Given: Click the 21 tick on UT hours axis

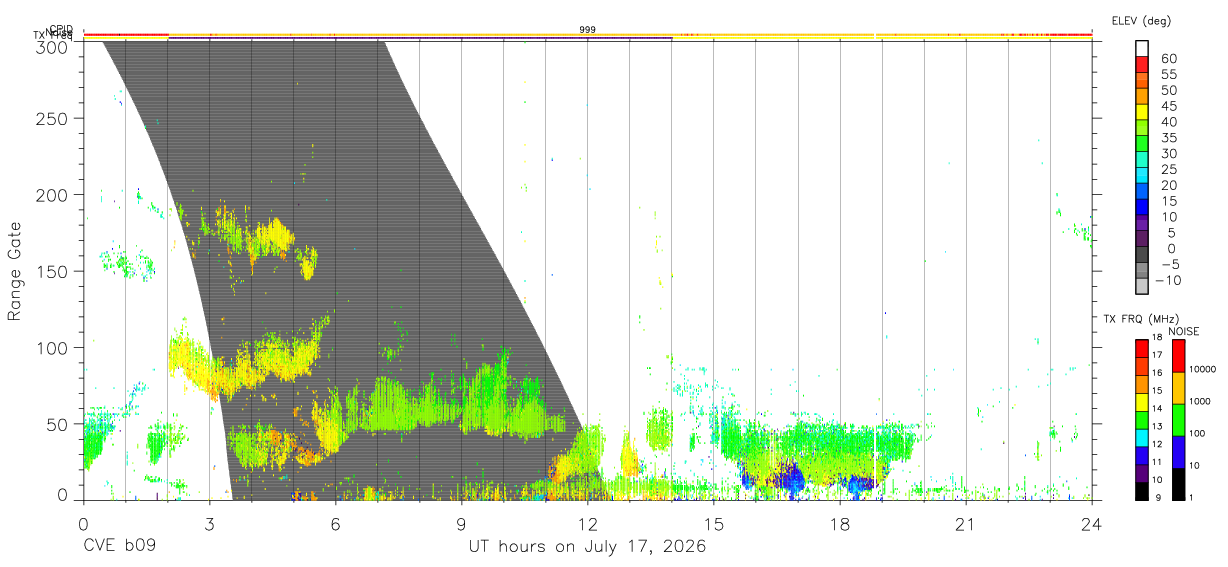Looking at the screenshot, I should [966, 523].
